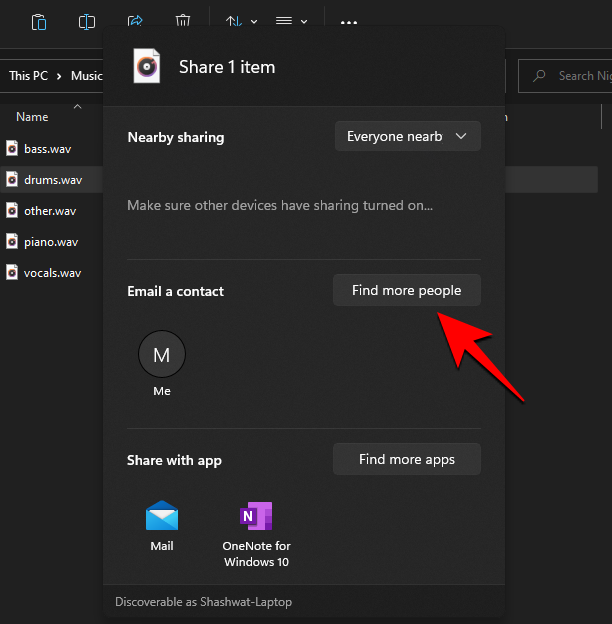Click the Paste icon in File Explorer toolbar
This screenshot has width=612, height=624.
39,22
